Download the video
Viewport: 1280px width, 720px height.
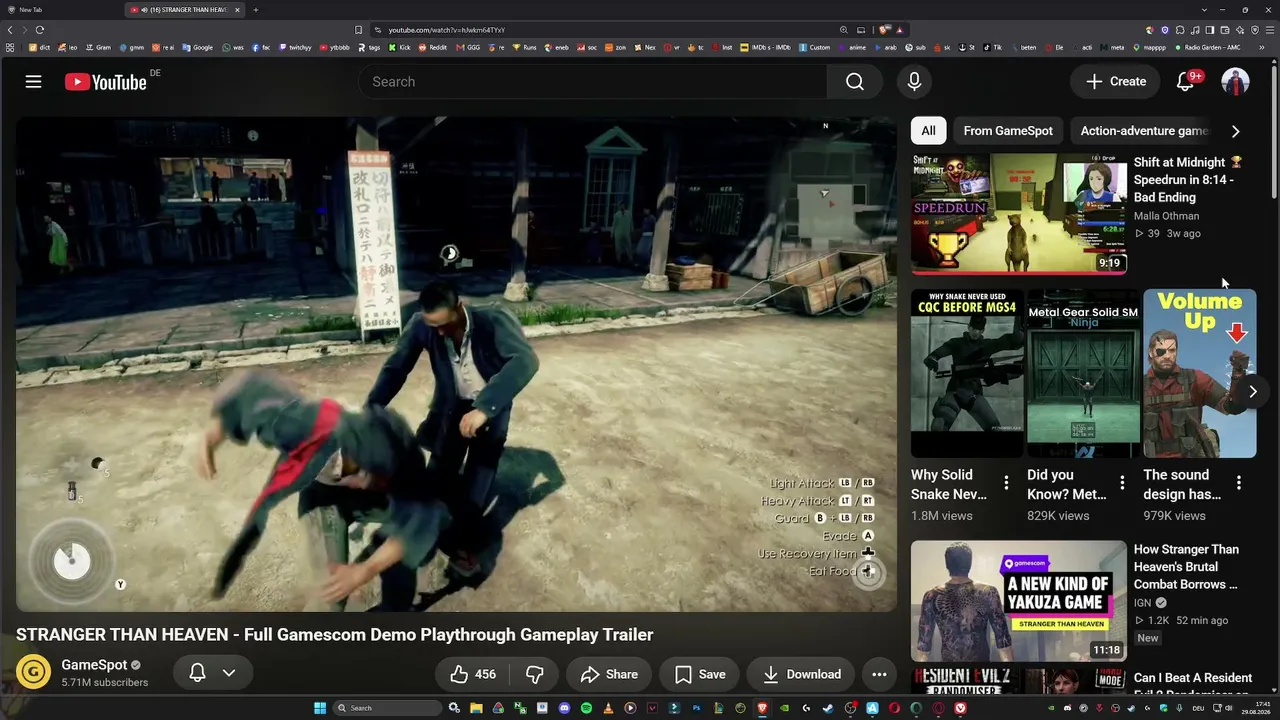pyautogui.click(x=801, y=674)
